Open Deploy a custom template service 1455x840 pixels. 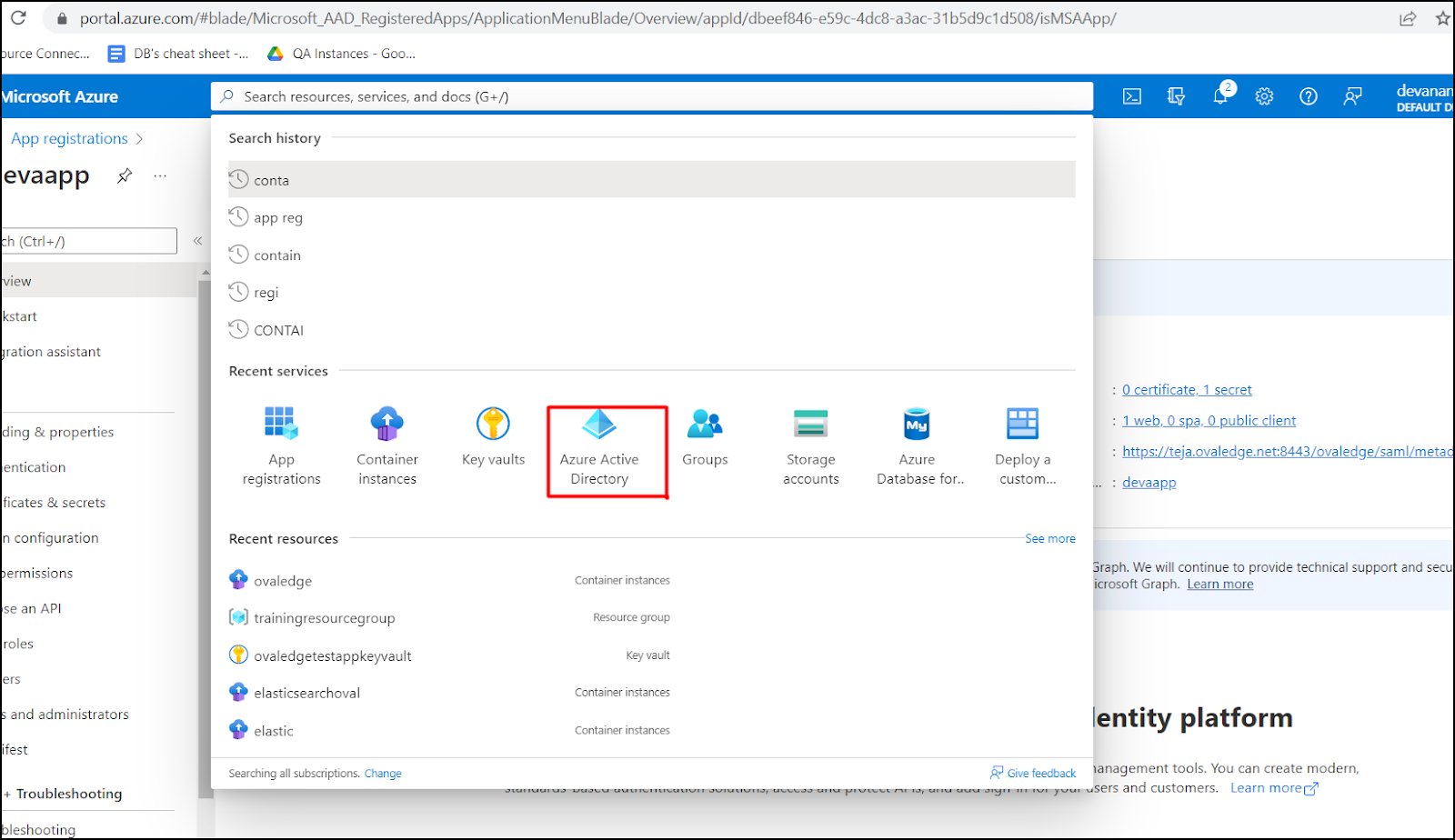coord(1024,446)
